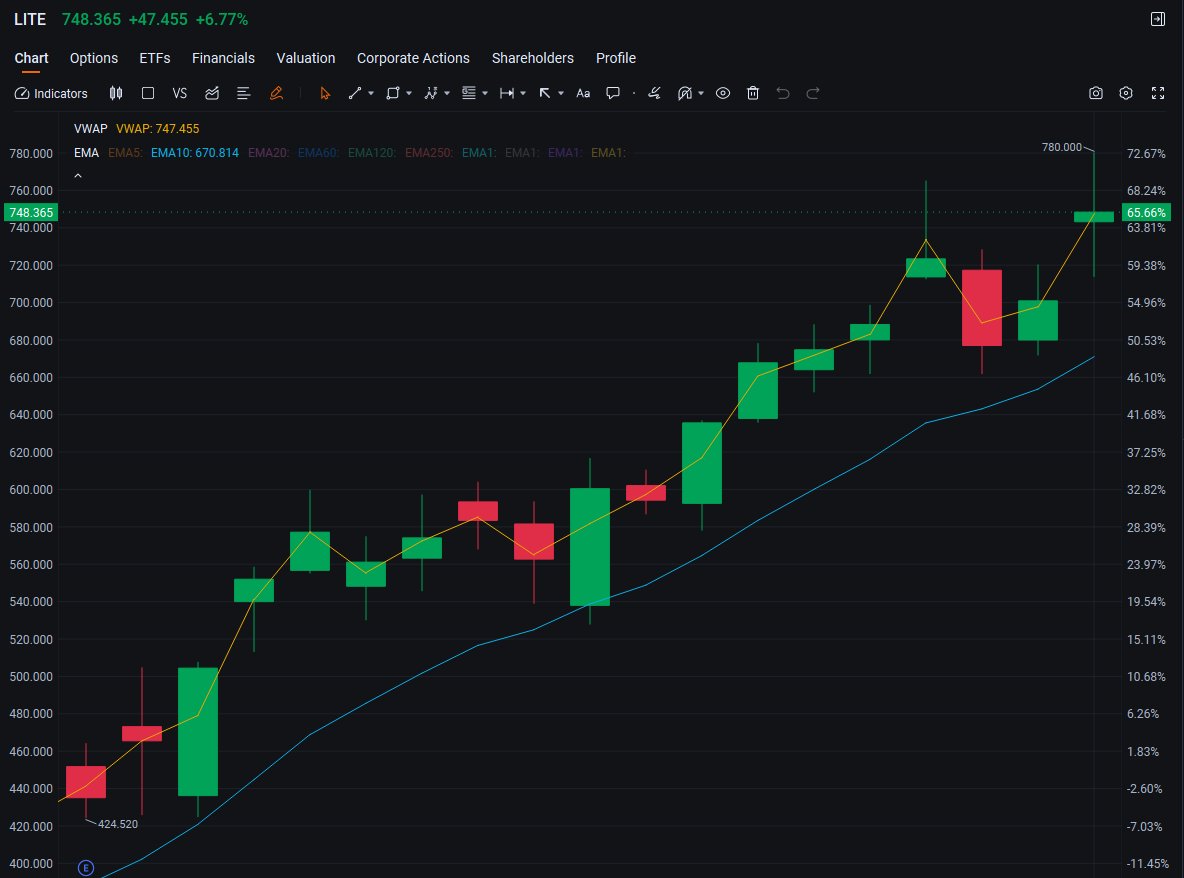
Task: Toggle the EMA250 line in legend
Action: 429,153
